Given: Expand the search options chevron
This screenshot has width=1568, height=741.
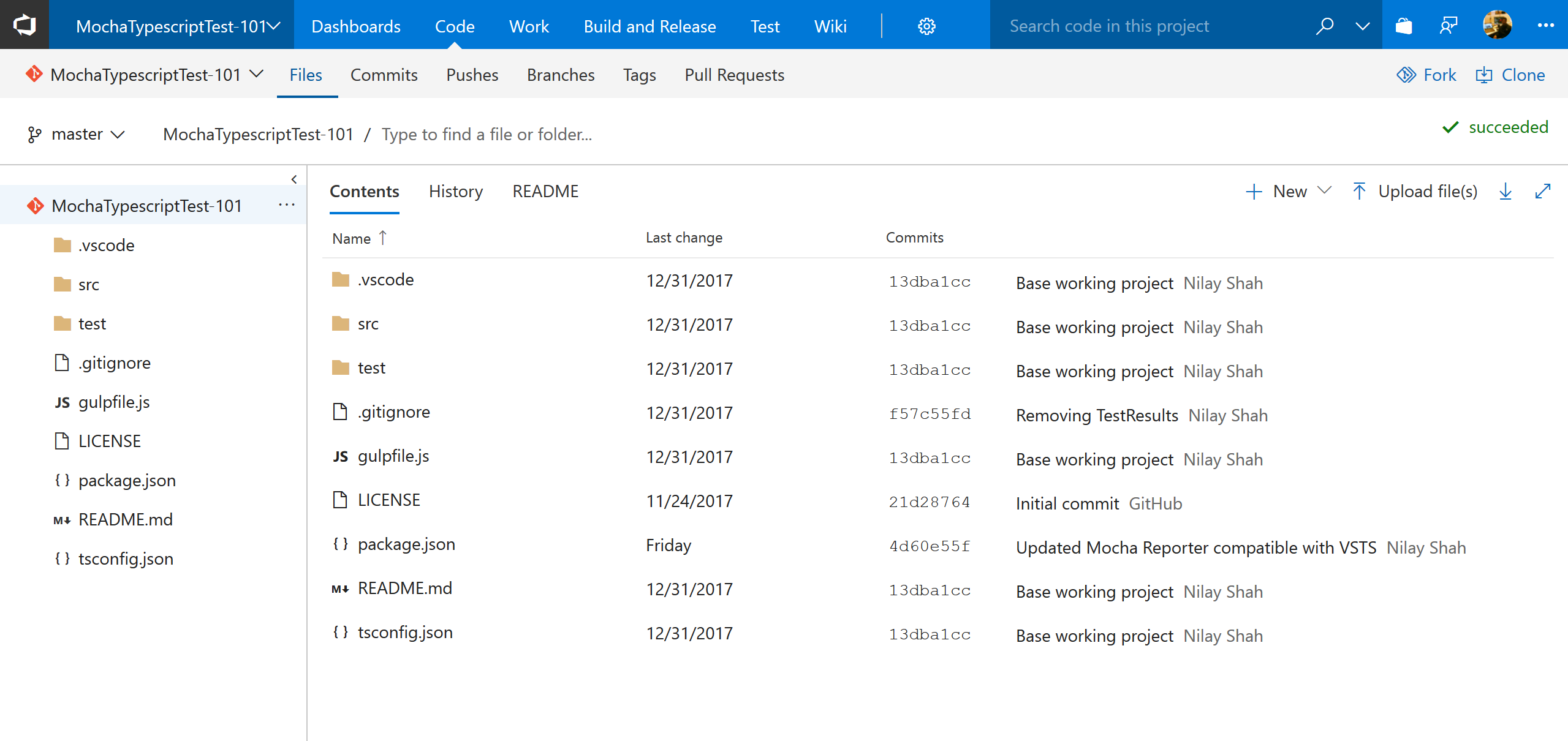Looking at the screenshot, I should pyautogui.click(x=1363, y=26).
